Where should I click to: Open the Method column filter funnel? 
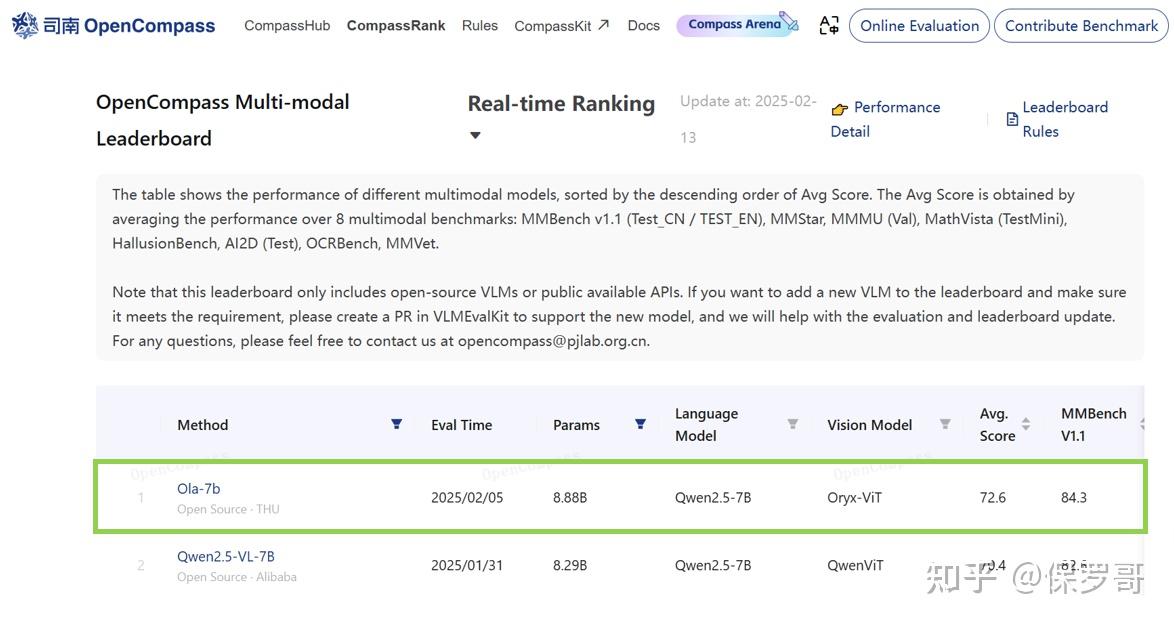click(396, 424)
